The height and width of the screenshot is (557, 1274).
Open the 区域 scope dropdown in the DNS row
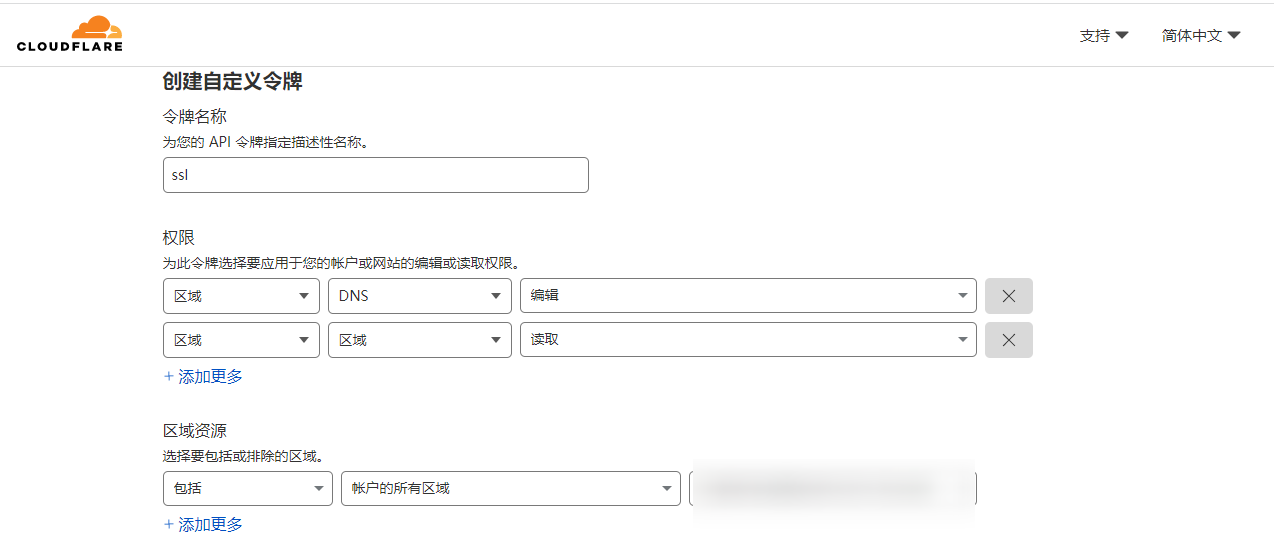[241, 296]
